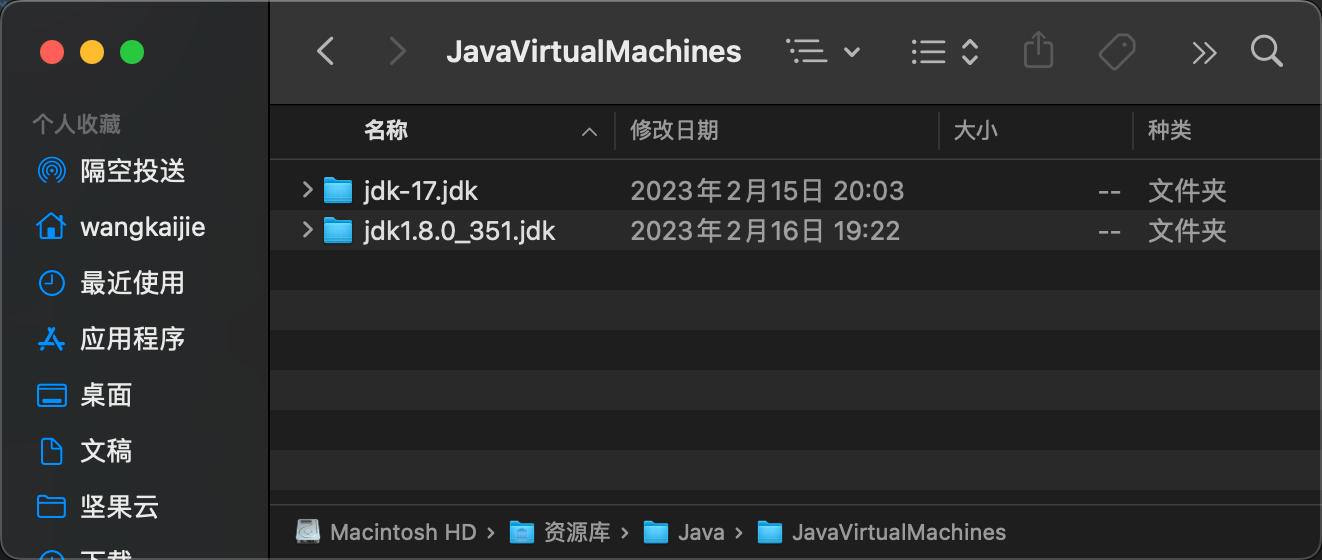
Task: Close the Finder window with red button
Action: 52,52
